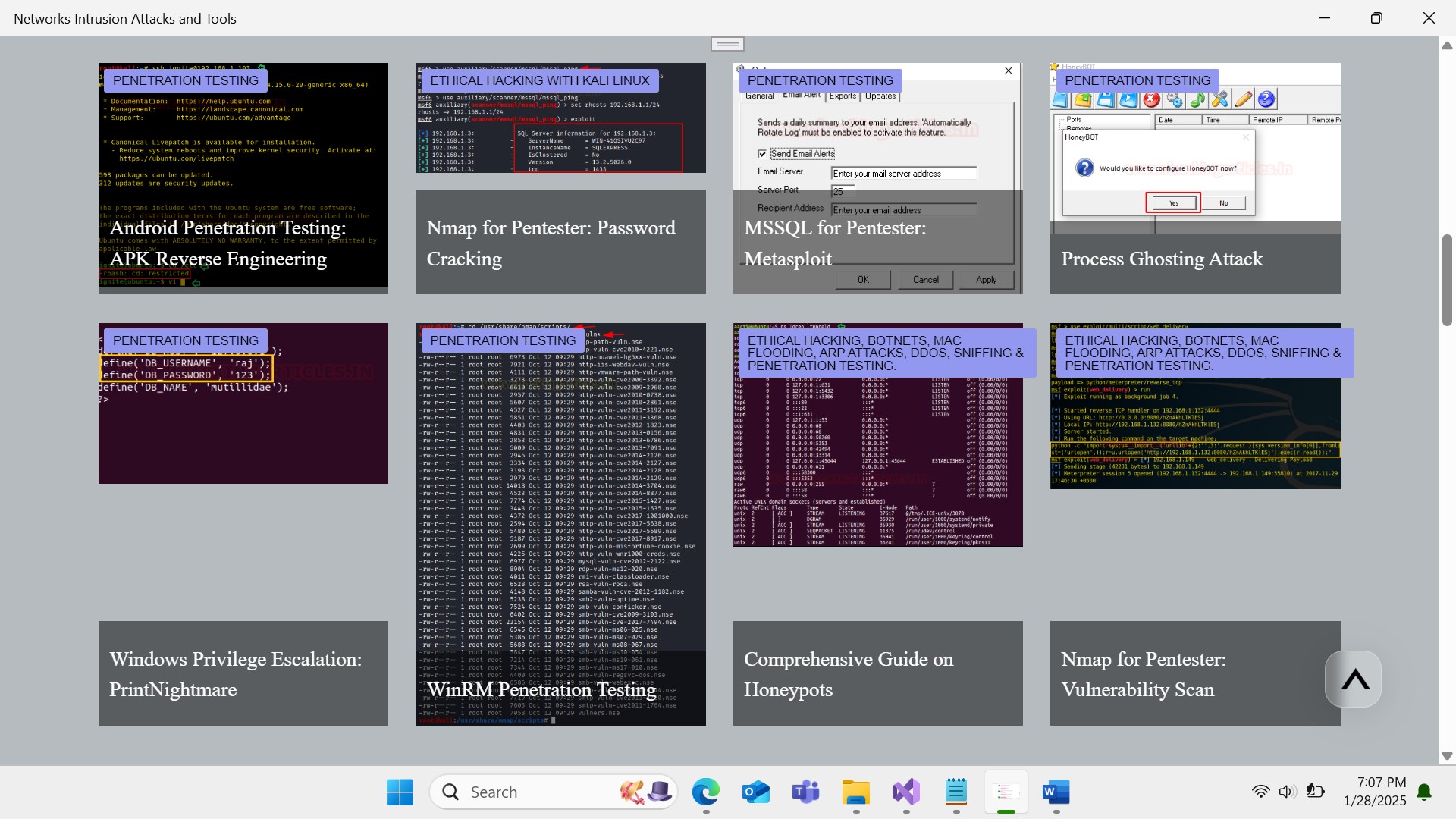The image size is (1456, 819).
Task: Open the Notepad taskbar icon
Action: click(955, 792)
